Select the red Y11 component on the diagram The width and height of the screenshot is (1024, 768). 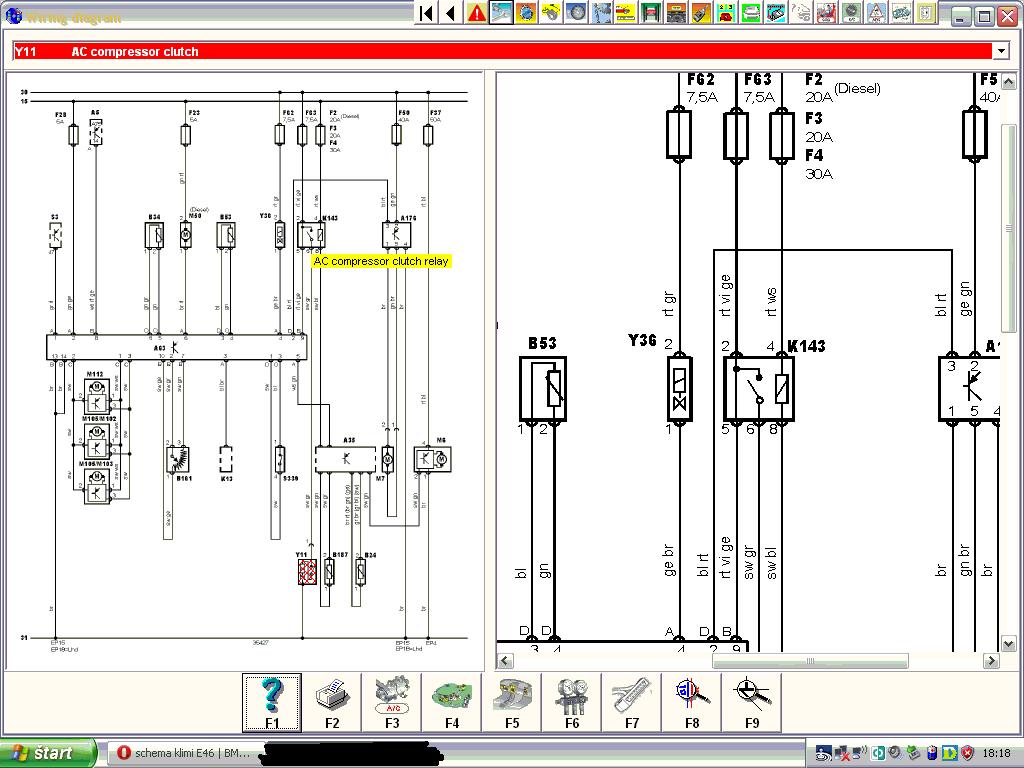pyautogui.click(x=307, y=572)
